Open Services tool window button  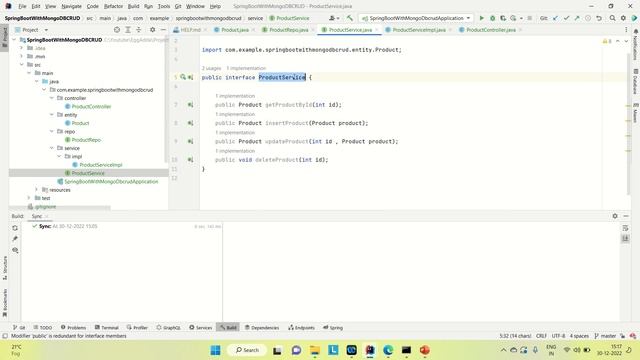pyautogui.click(x=201, y=327)
